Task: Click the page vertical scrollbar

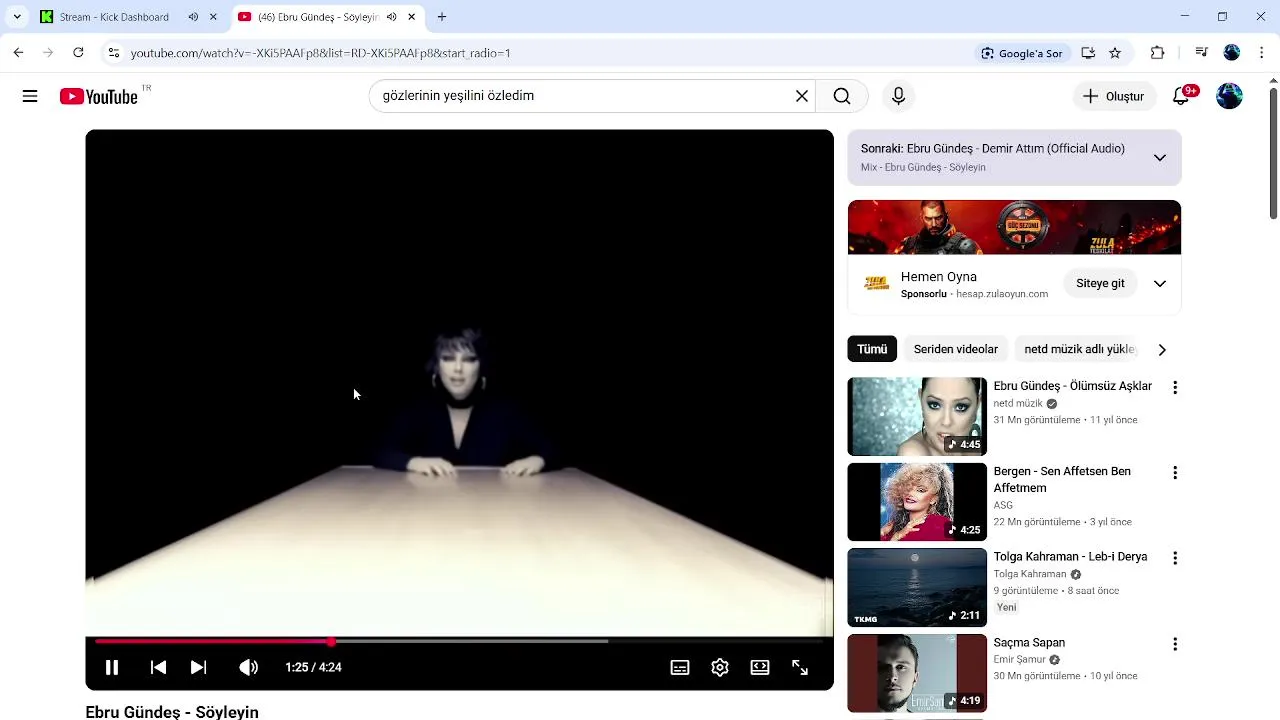Action: click(x=1273, y=155)
